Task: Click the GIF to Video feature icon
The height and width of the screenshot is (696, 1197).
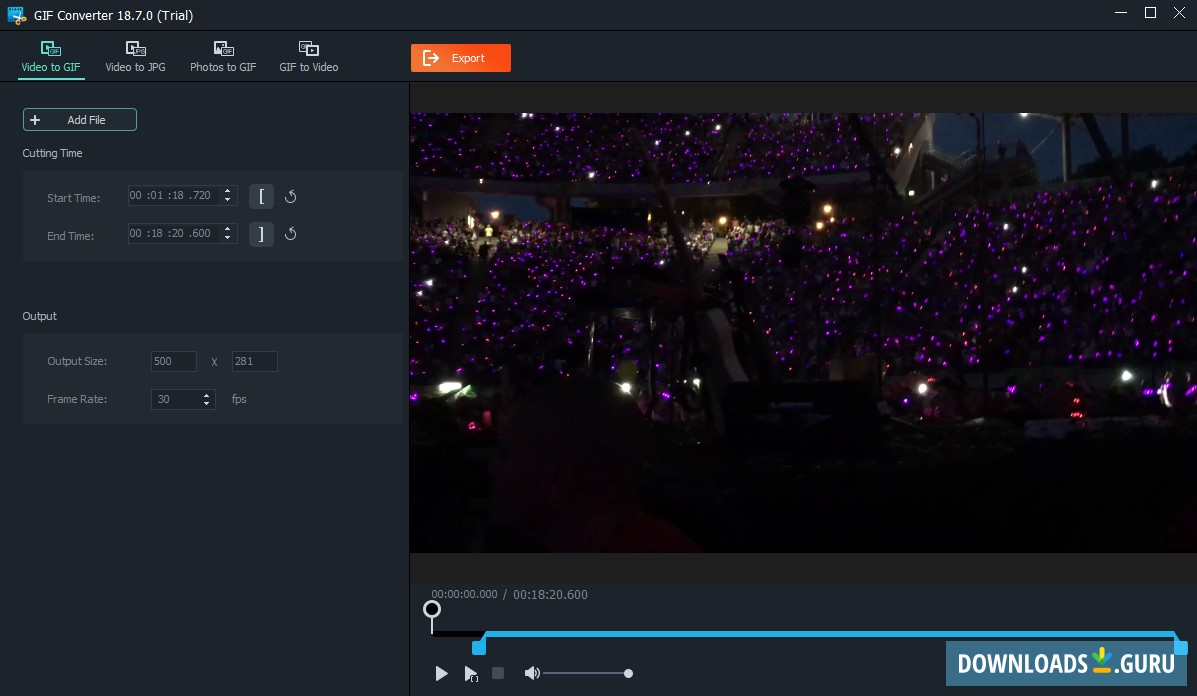Action: click(307, 48)
